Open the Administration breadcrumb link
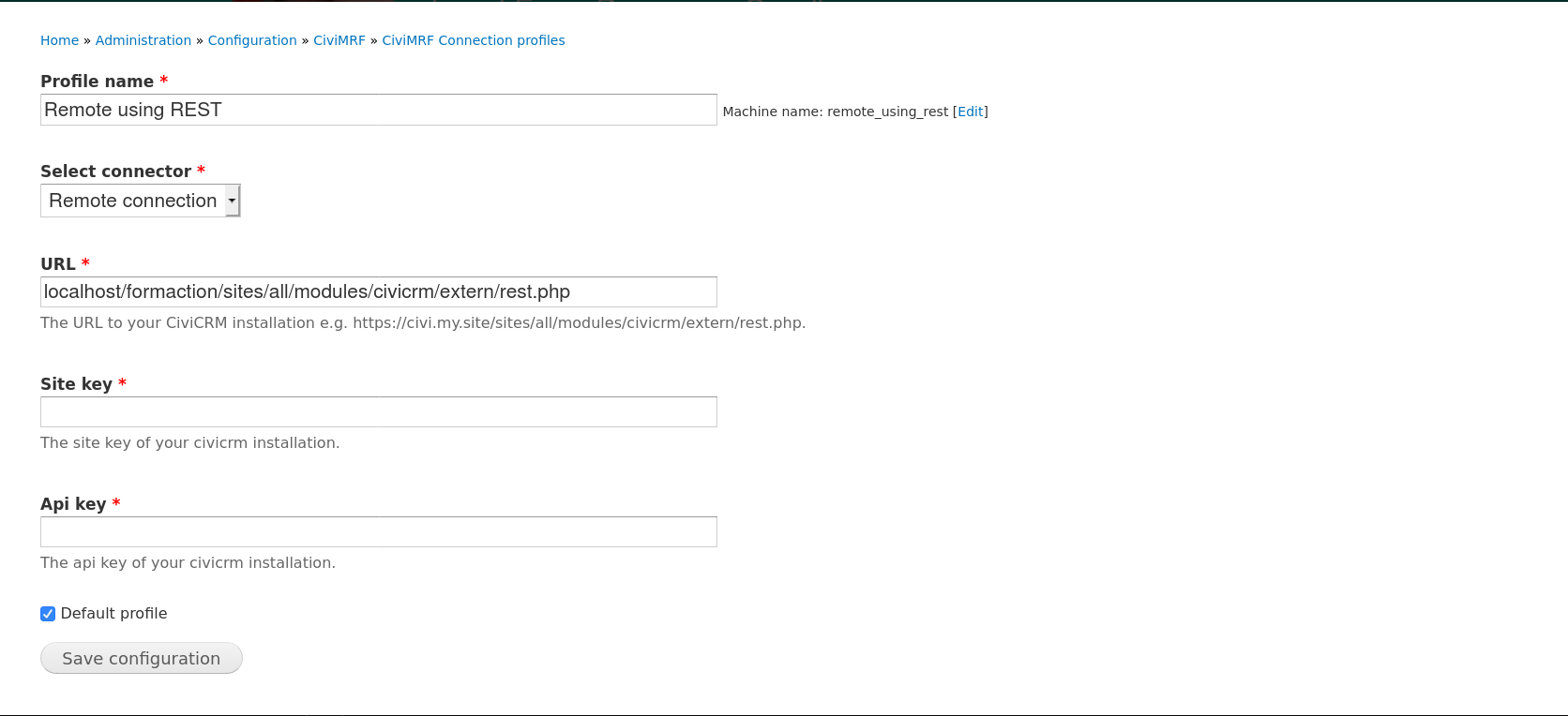 [x=143, y=40]
